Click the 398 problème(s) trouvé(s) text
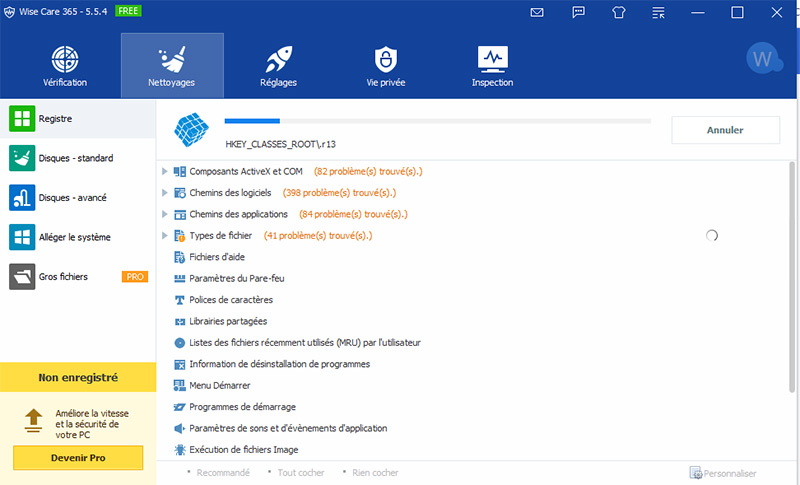This screenshot has width=800, height=485. 339,193
